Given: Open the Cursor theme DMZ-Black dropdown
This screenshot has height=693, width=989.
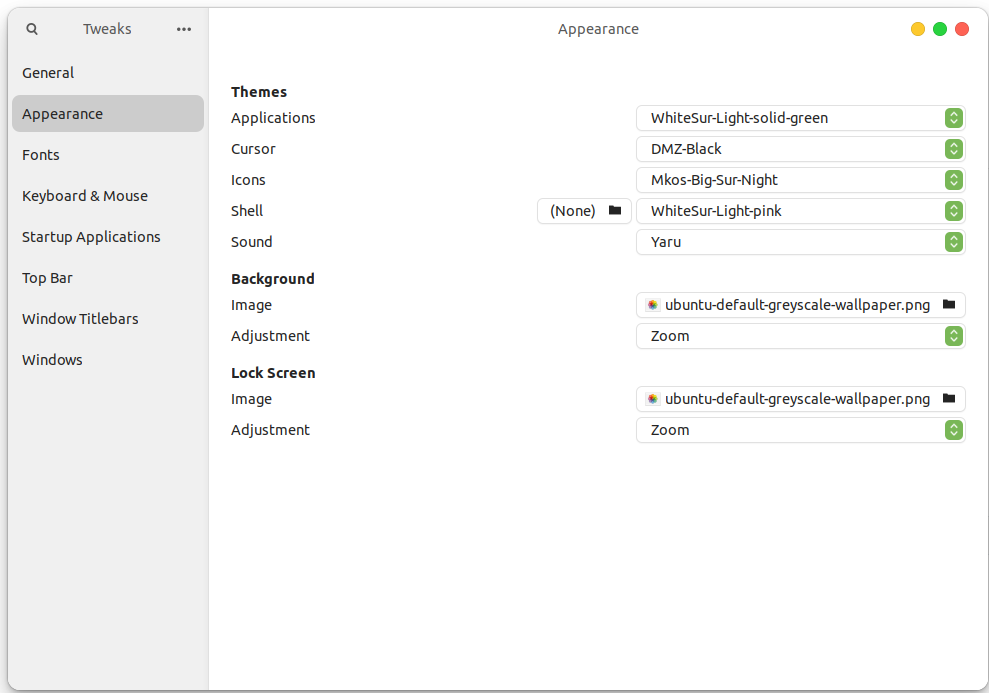Looking at the screenshot, I should point(800,149).
